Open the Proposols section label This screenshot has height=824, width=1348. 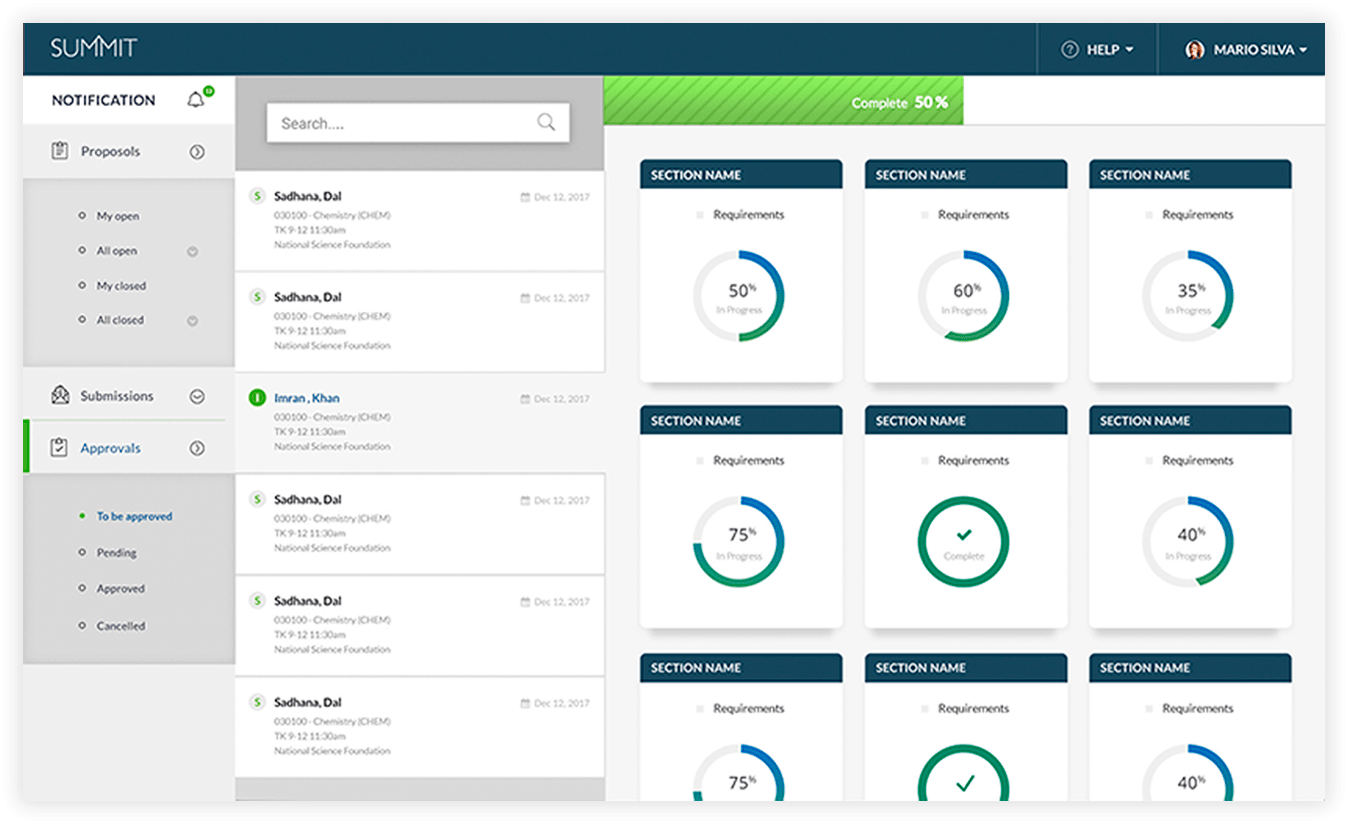(x=110, y=152)
